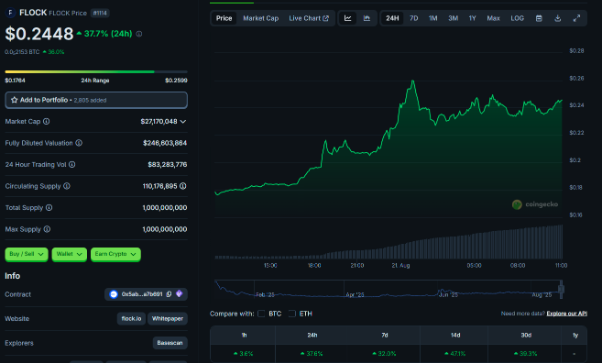Viewport: 602px width, 363px height.
Task: Show Fully Diluted Valuation info icon
Action: pyautogui.click(x=79, y=143)
